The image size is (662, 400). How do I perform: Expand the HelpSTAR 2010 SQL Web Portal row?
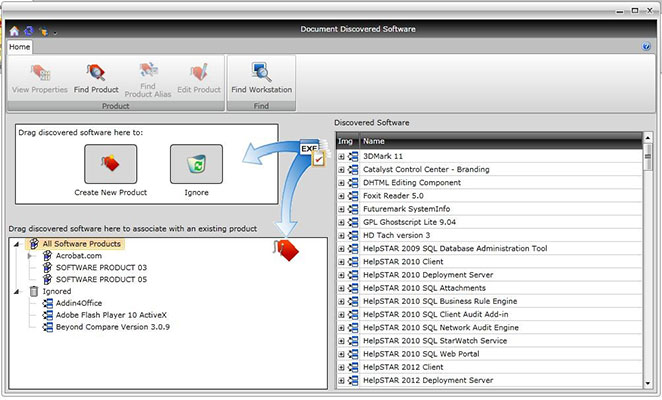(x=341, y=354)
